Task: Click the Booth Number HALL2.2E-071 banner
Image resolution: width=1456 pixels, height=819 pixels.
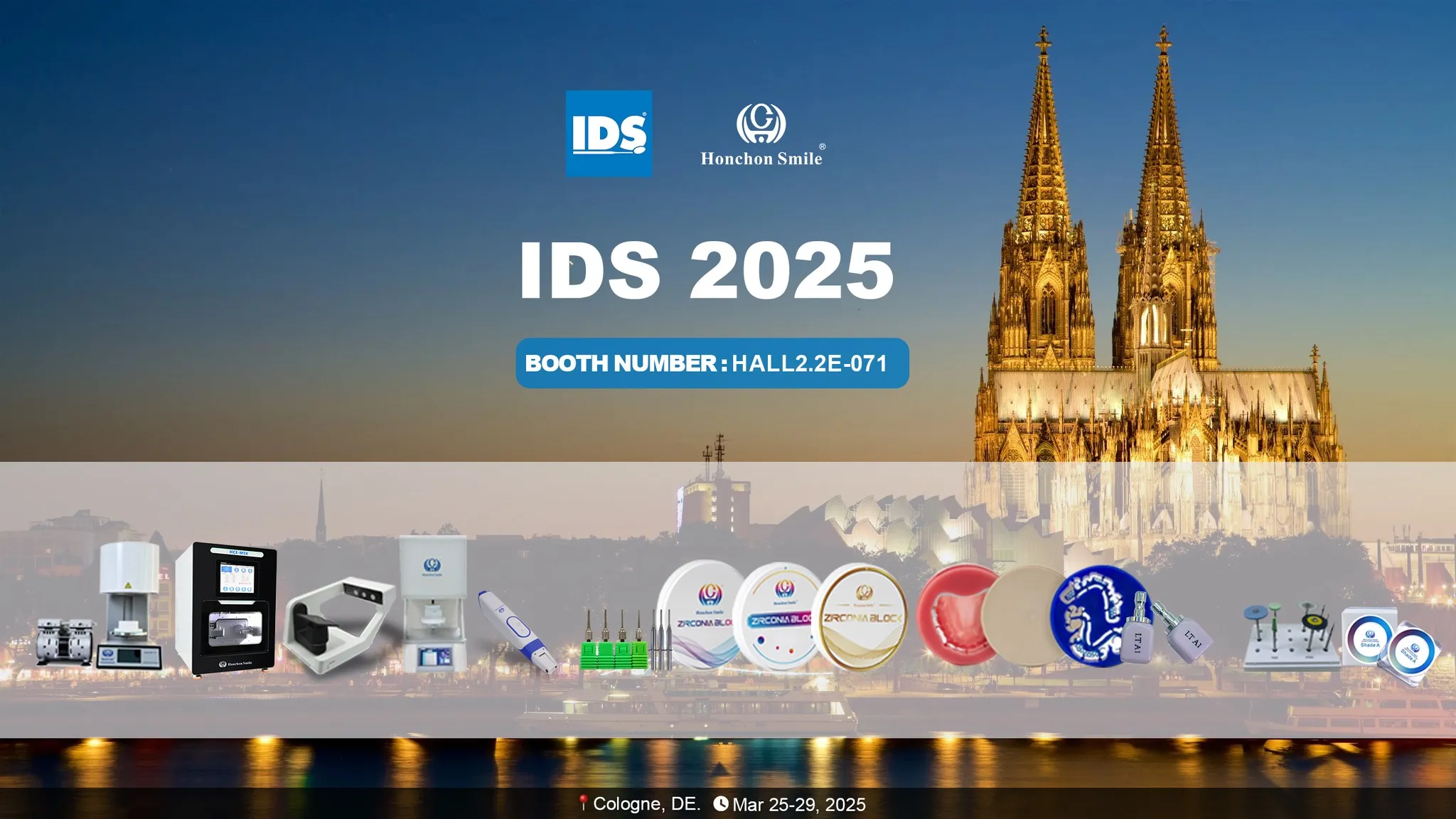Action: (x=712, y=363)
